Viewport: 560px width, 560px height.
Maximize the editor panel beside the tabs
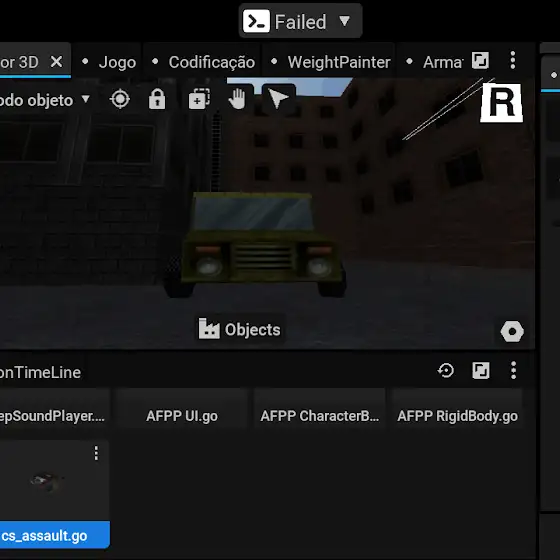[x=480, y=60]
